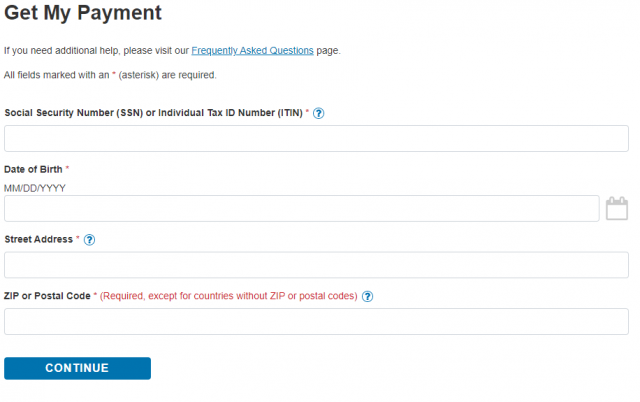Click the Date of Birth label
This screenshot has height=402, width=640.
(x=33, y=169)
